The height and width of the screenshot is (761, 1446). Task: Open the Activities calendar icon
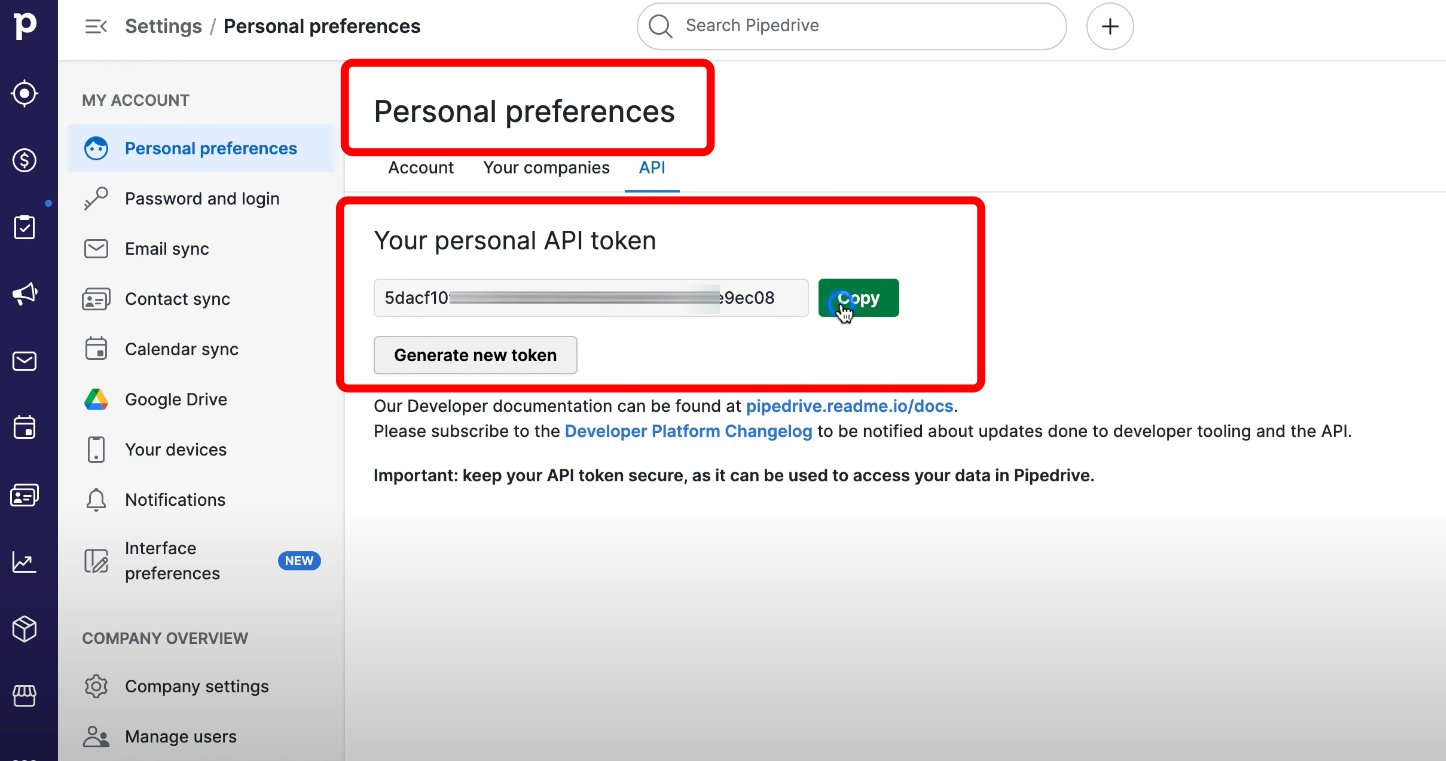click(23, 427)
